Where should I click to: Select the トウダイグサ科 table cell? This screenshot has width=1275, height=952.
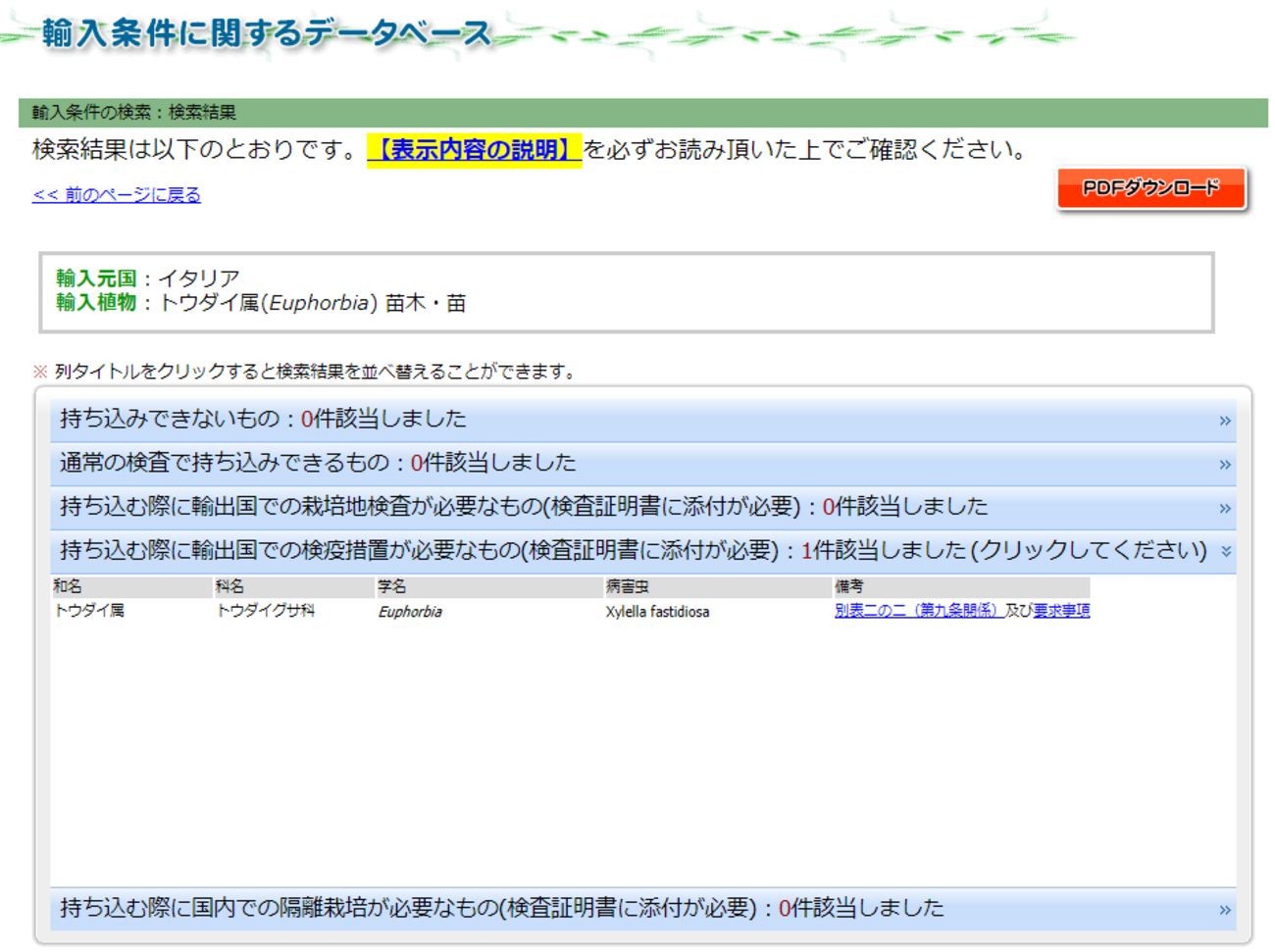[265, 611]
